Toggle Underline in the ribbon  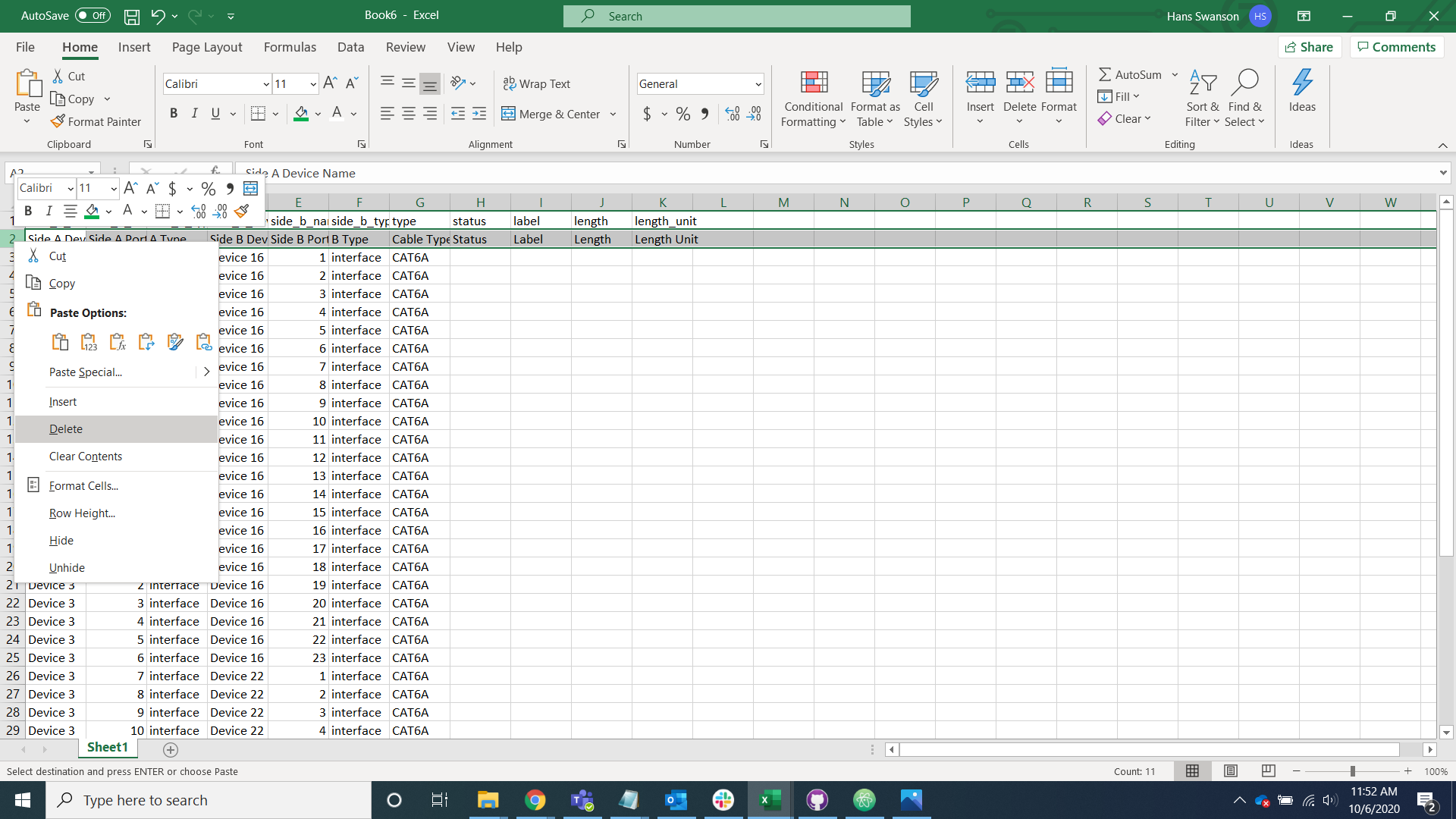tap(215, 114)
